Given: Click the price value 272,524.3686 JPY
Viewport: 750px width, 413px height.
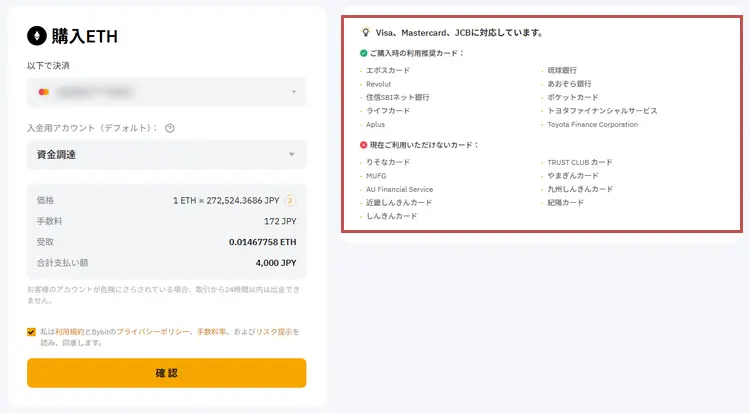Looking at the screenshot, I should 243,201.
